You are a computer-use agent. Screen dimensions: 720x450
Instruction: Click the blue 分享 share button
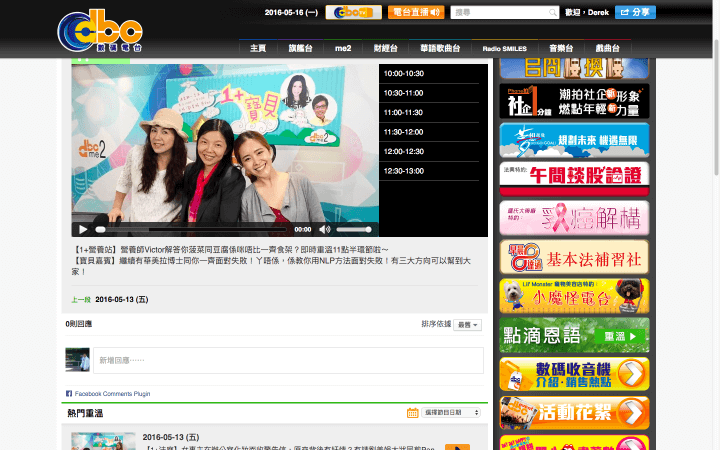[636, 12]
